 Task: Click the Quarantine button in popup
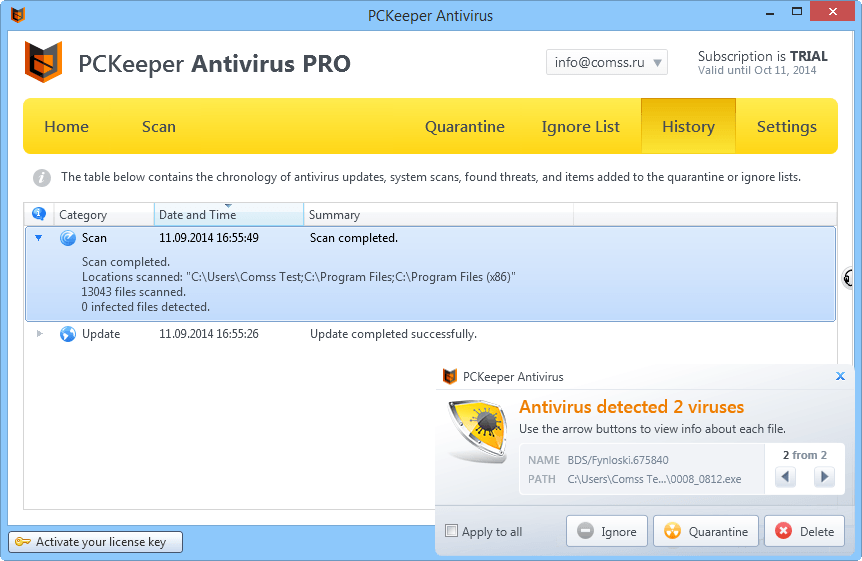pyautogui.click(x=706, y=531)
